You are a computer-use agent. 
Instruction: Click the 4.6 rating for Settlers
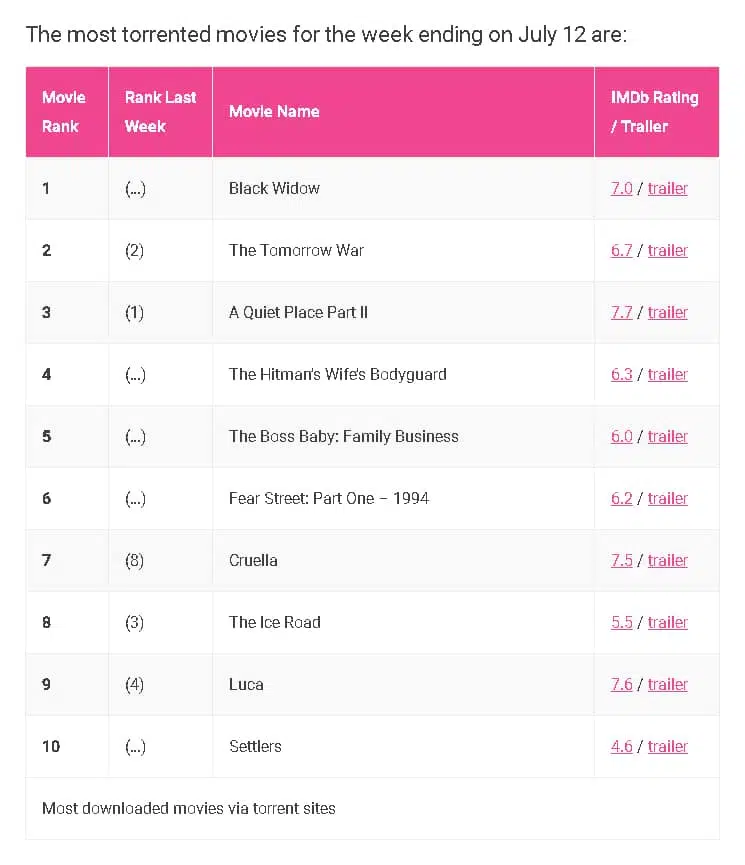click(621, 746)
